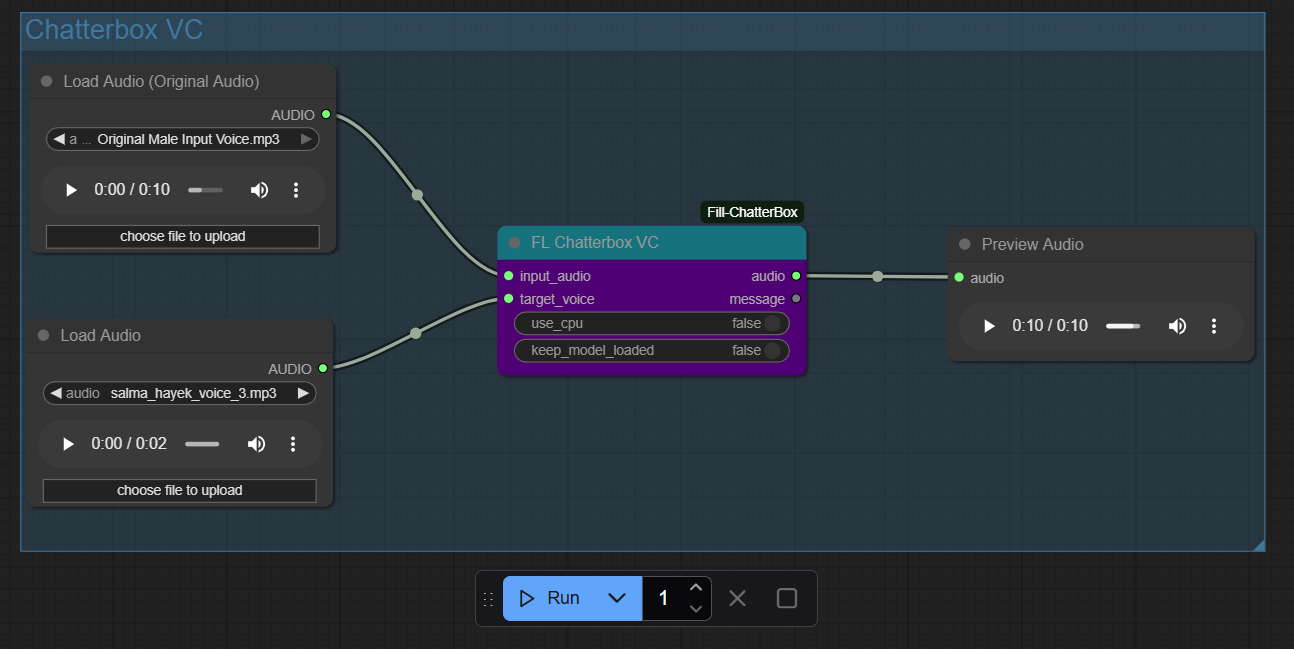Image resolution: width=1294 pixels, height=649 pixels.
Task: Open the three-dot menu on Preview Audio player
Action: [x=1213, y=325]
